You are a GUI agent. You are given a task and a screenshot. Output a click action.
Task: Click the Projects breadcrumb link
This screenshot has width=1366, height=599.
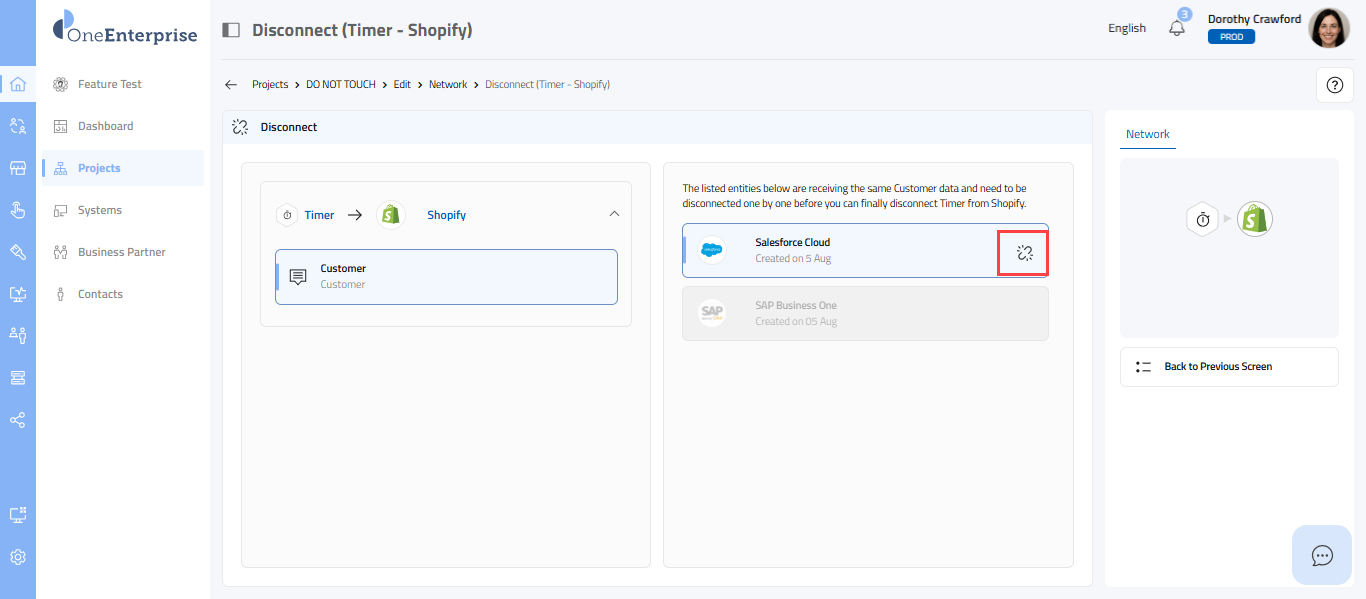270,85
